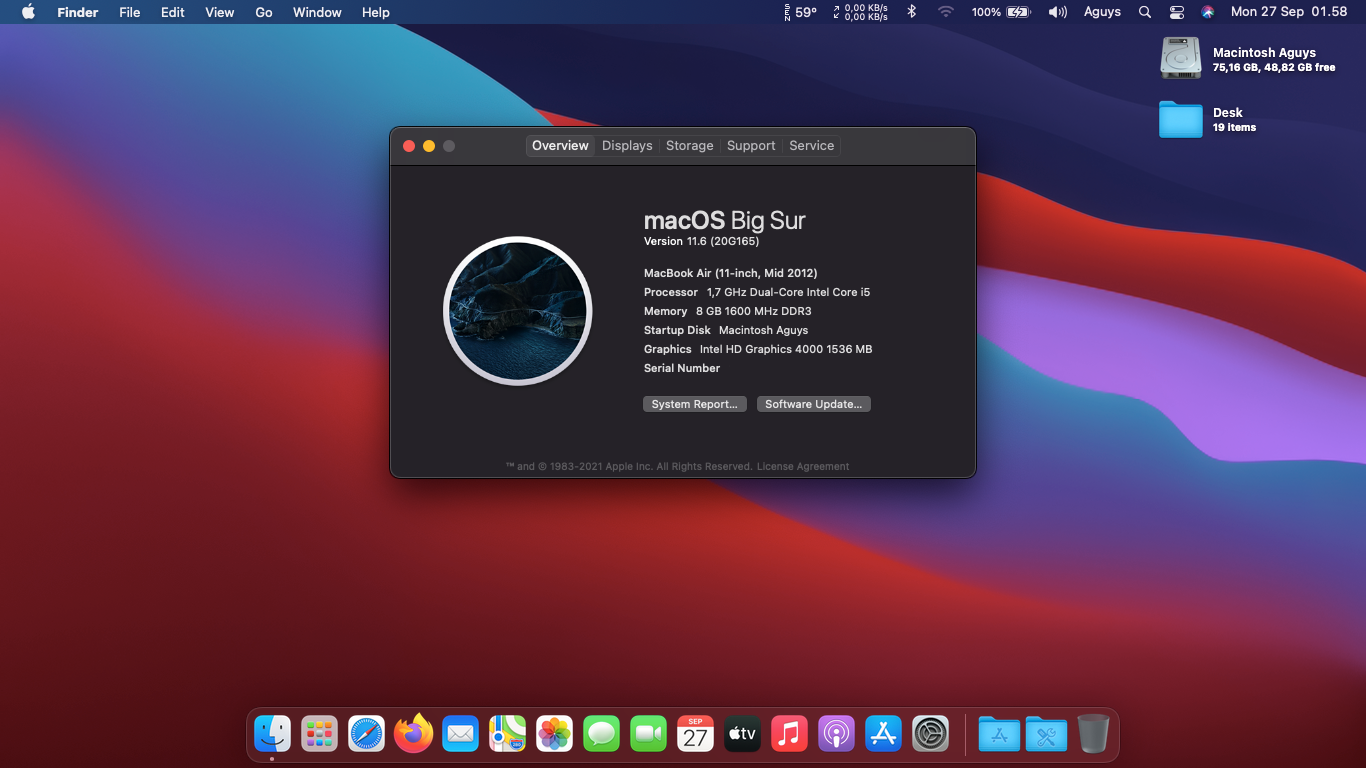Open the App Store in Dock
1366x768 pixels.
(x=883, y=734)
